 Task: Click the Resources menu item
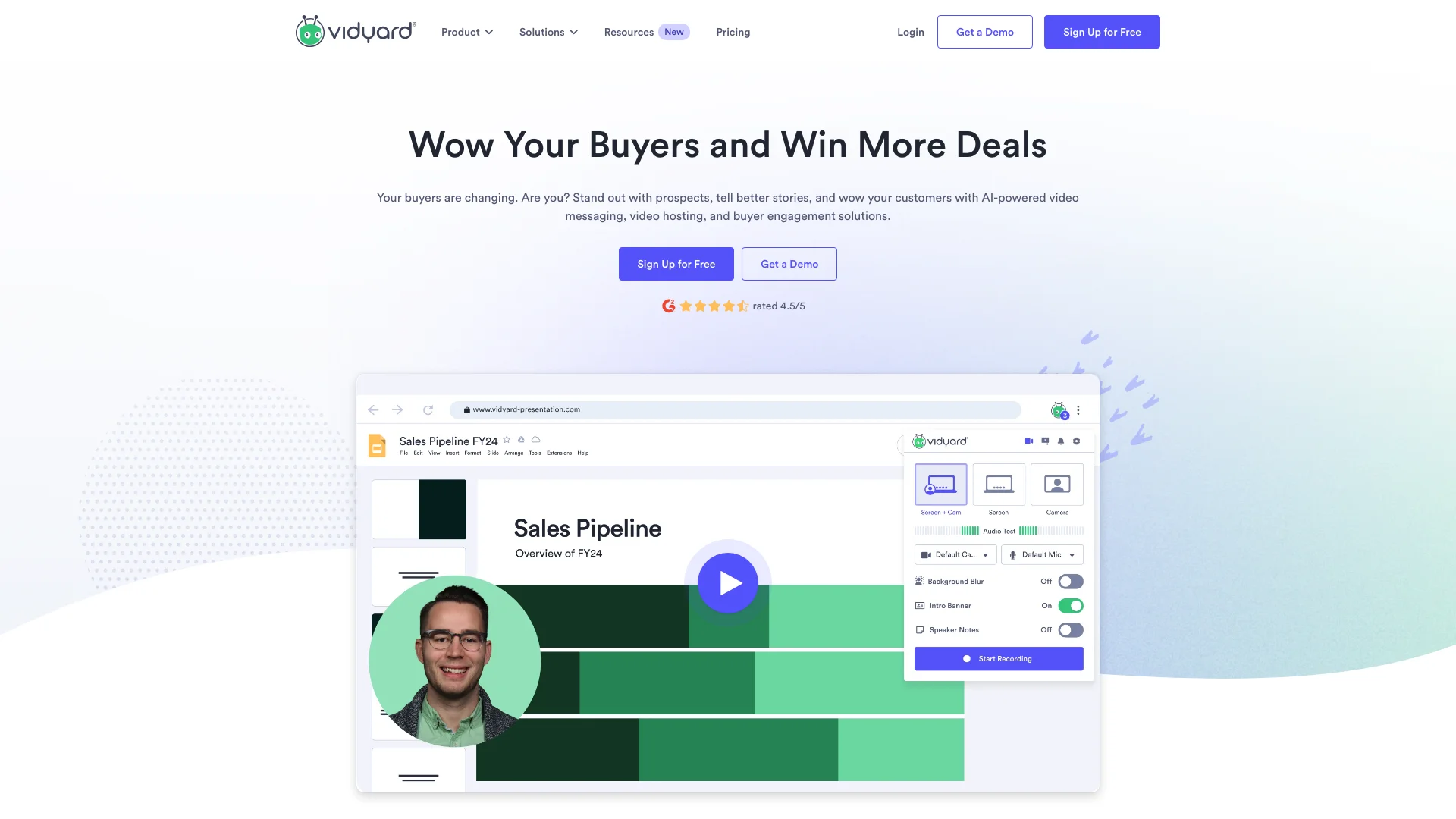click(x=629, y=32)
